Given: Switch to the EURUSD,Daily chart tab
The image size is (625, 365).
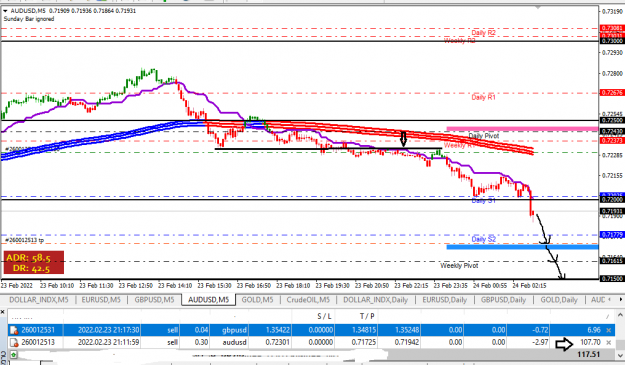Looking at the screenshot, I should (x=444, y=300).
